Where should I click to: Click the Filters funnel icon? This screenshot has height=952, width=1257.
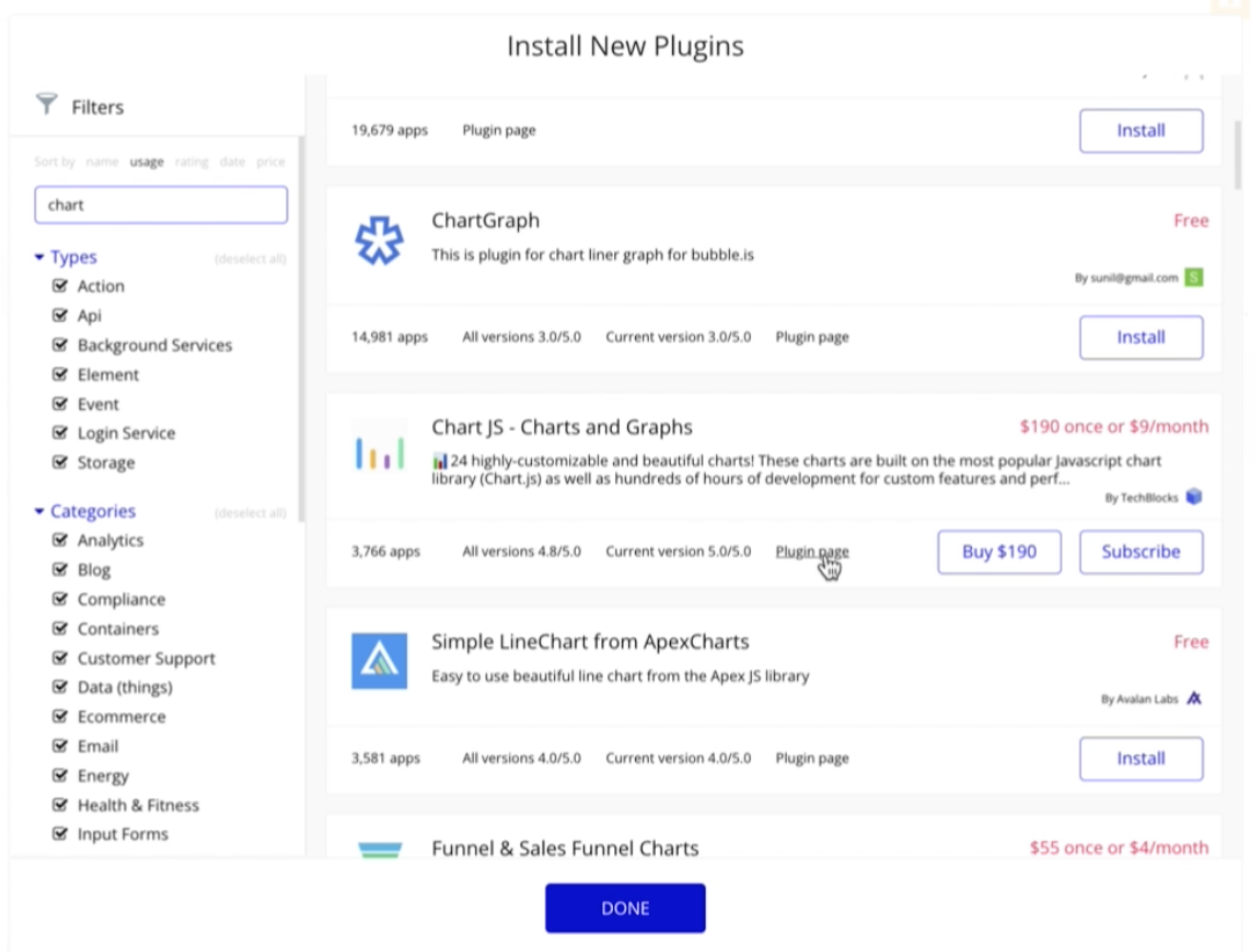click(46, 104)
